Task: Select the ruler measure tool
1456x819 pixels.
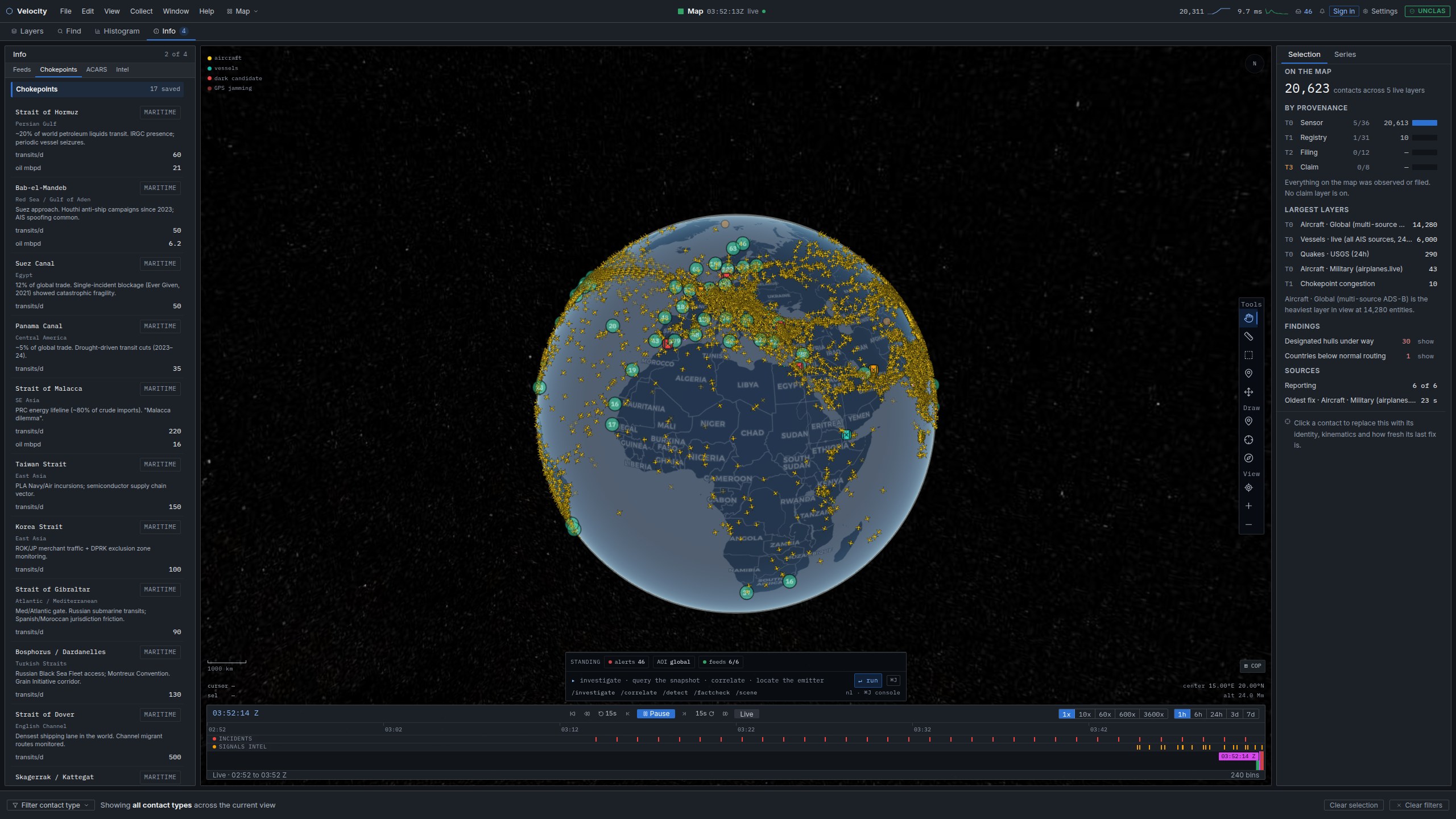Action: coord(1248,337)
